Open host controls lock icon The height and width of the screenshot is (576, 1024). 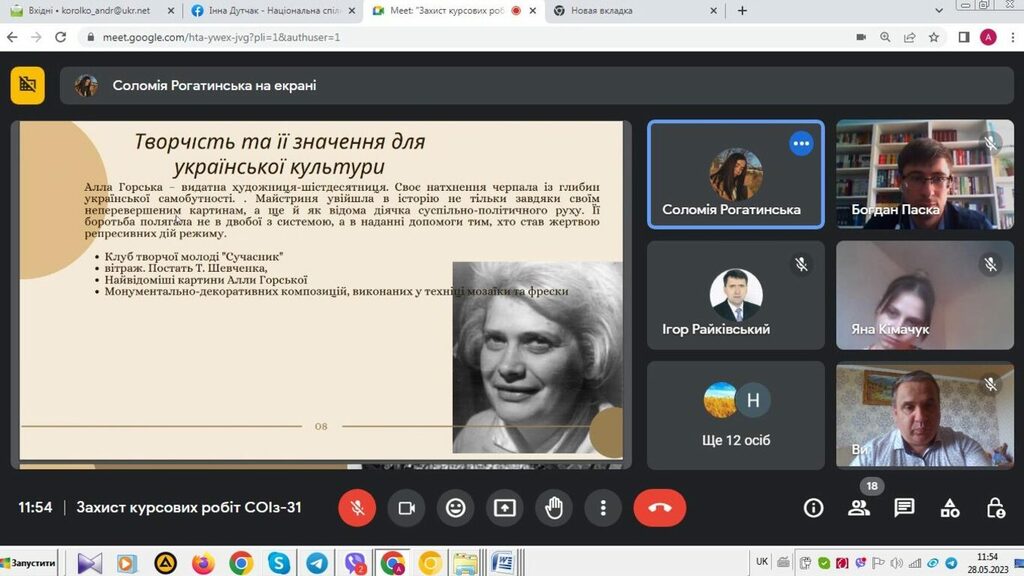[x=995, y=508]
